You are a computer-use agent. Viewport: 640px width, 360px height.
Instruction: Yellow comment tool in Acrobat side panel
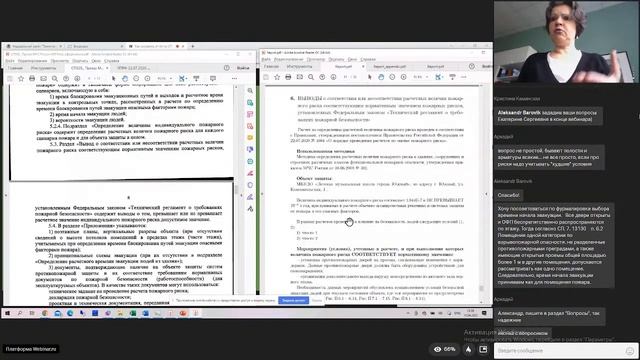click(x=250, y=138)
